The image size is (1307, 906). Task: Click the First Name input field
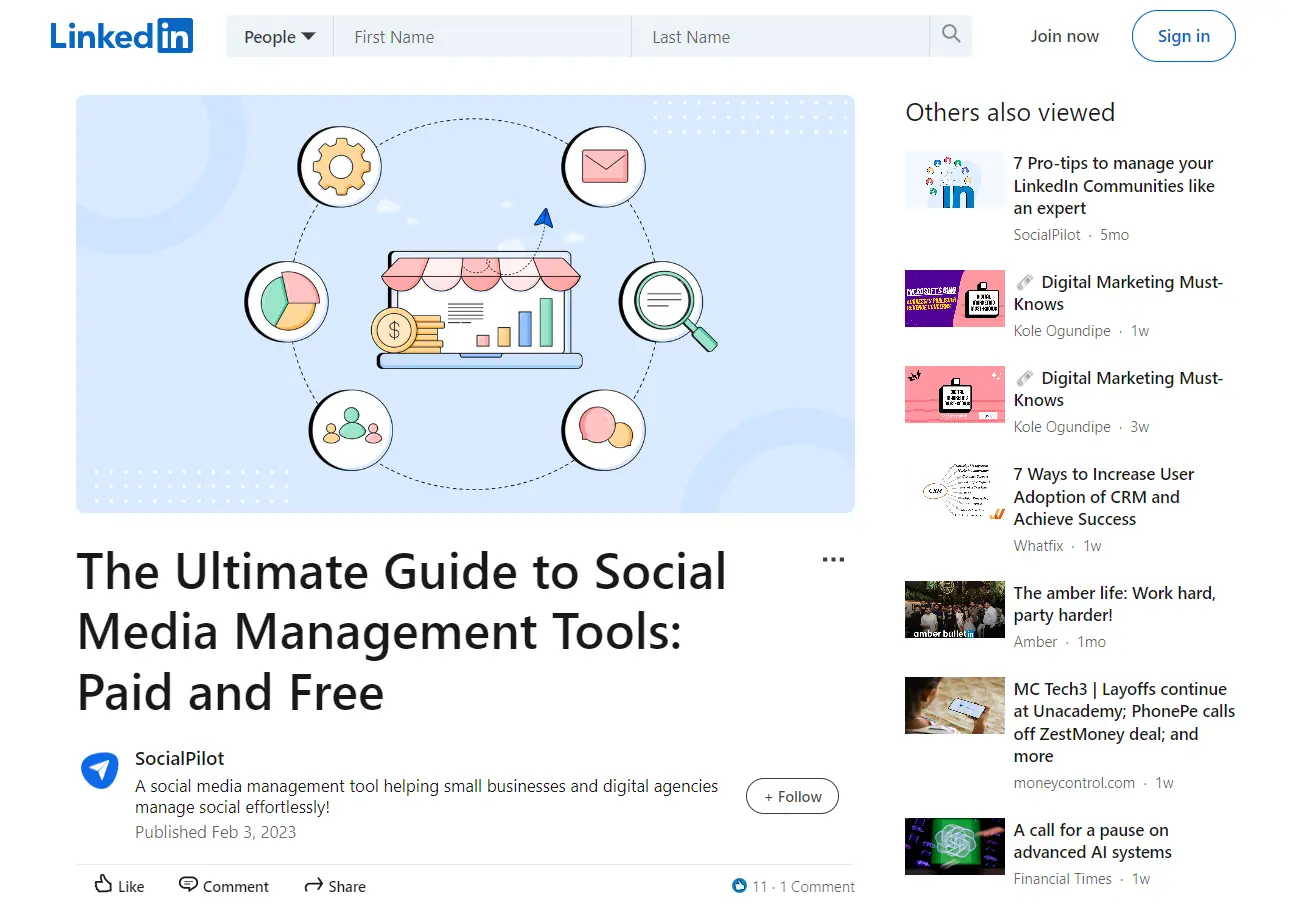[x=482, y=37]
